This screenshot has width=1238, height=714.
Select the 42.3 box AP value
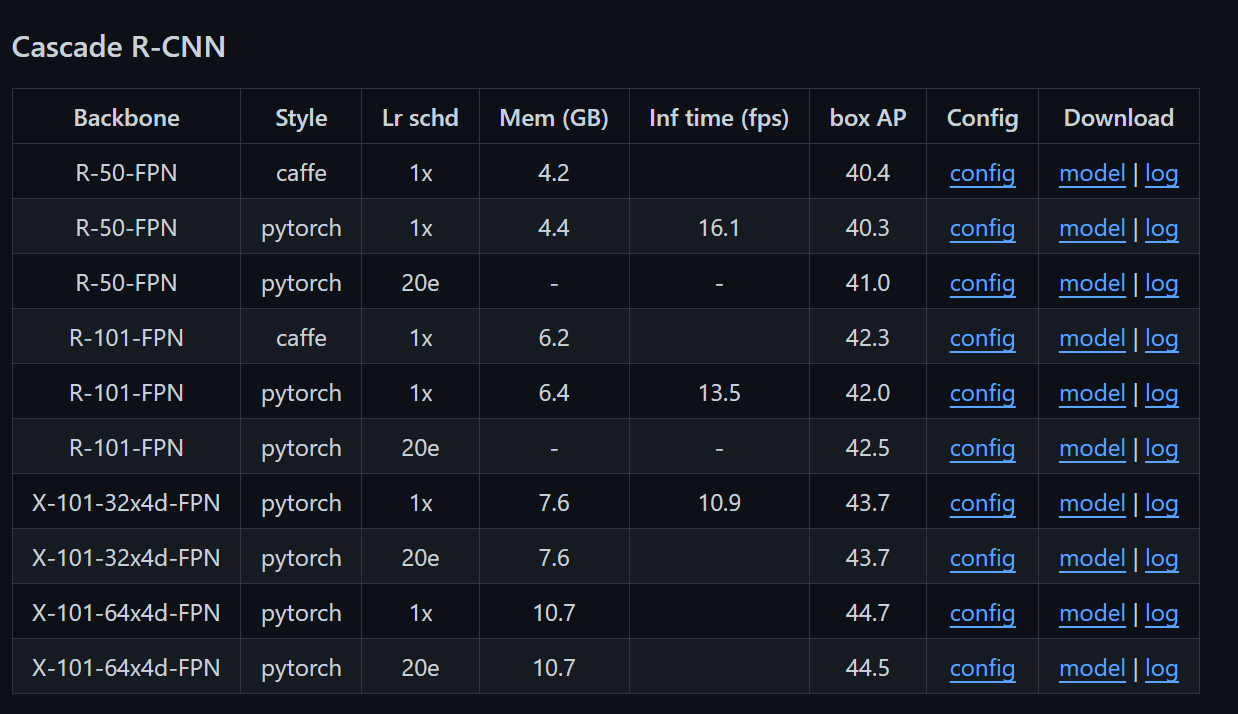pos(868,338)
